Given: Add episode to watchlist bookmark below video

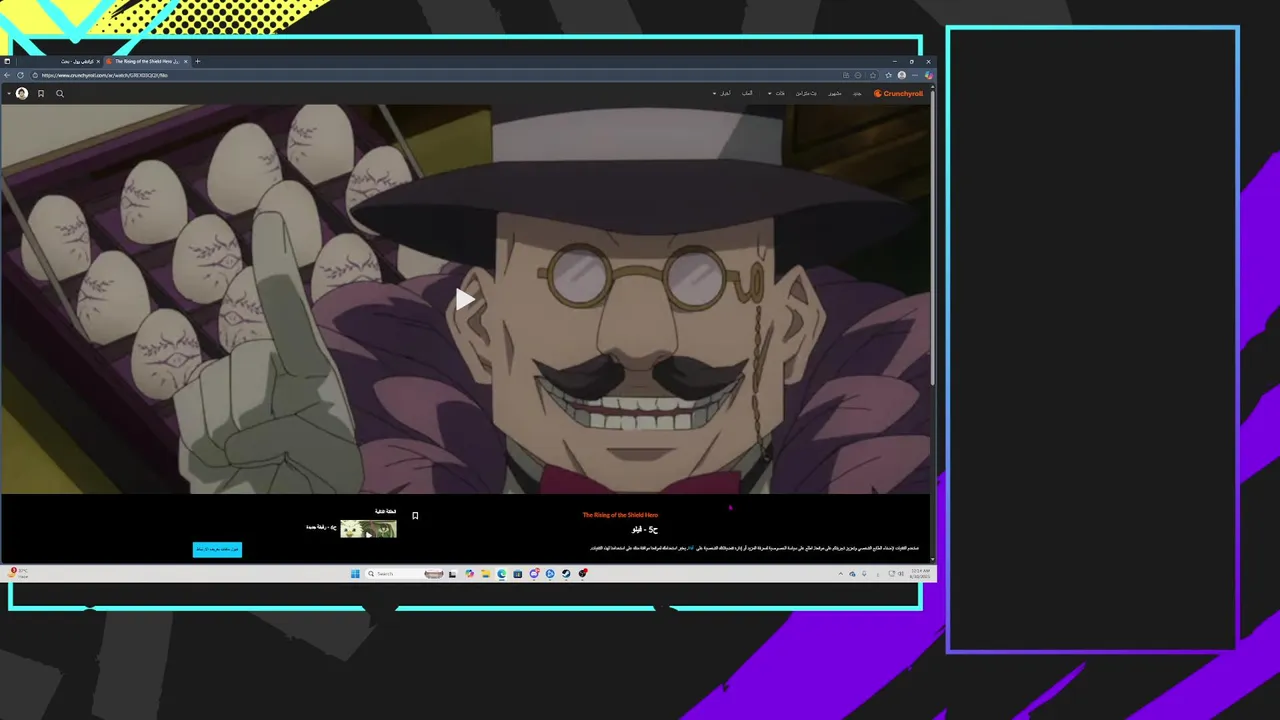Looking at the screenshot, I should pyautogui.click(x=415, y=516).
